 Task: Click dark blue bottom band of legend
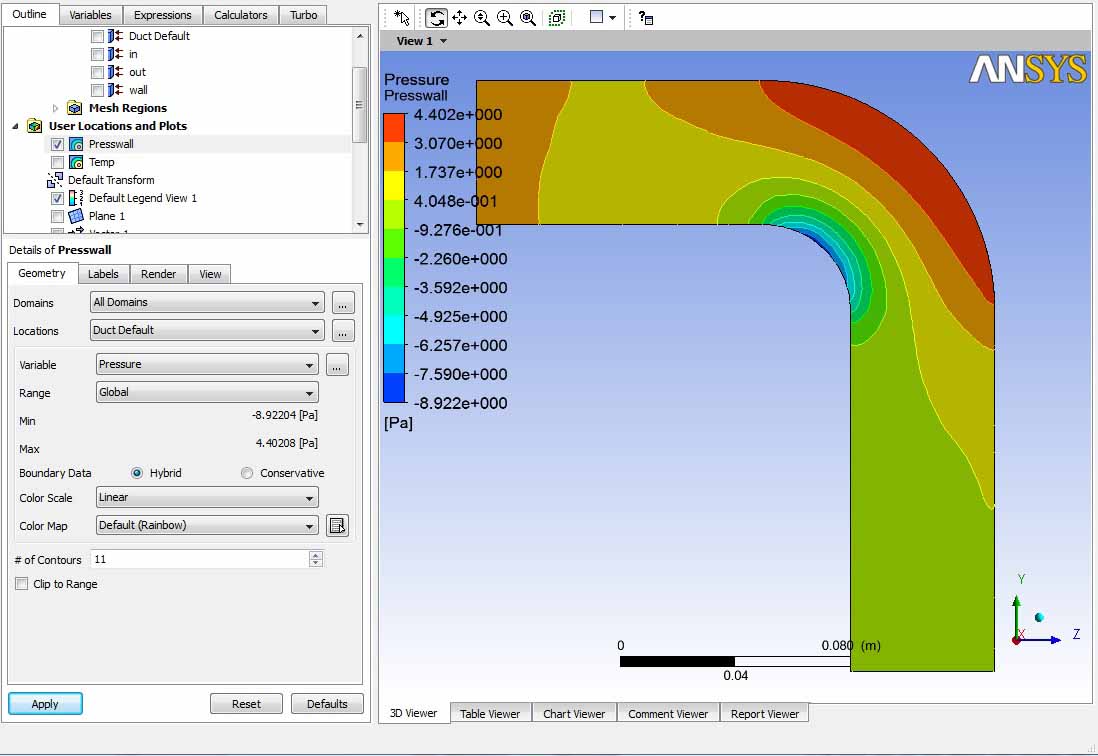[394, 388]
